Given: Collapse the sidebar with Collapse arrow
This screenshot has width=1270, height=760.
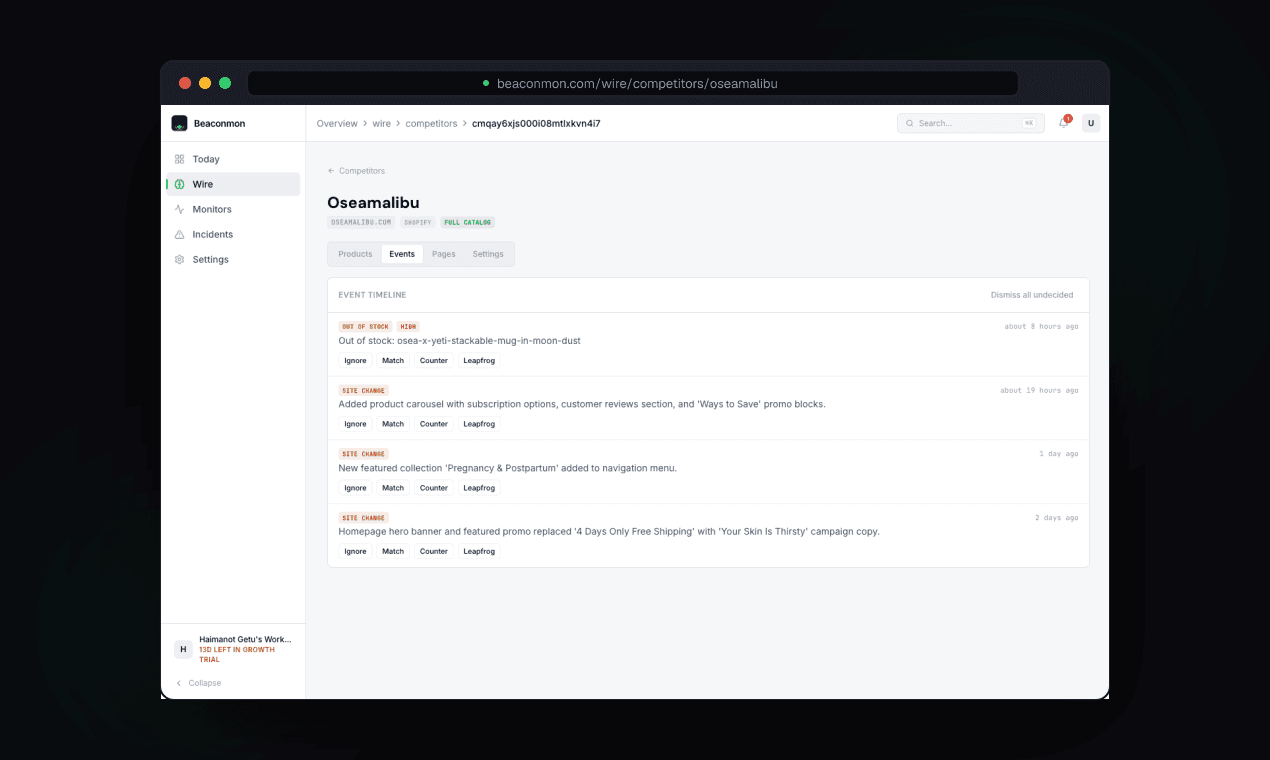Looking at the screenshot, I should pyautogui.click(x=198, y=683).
